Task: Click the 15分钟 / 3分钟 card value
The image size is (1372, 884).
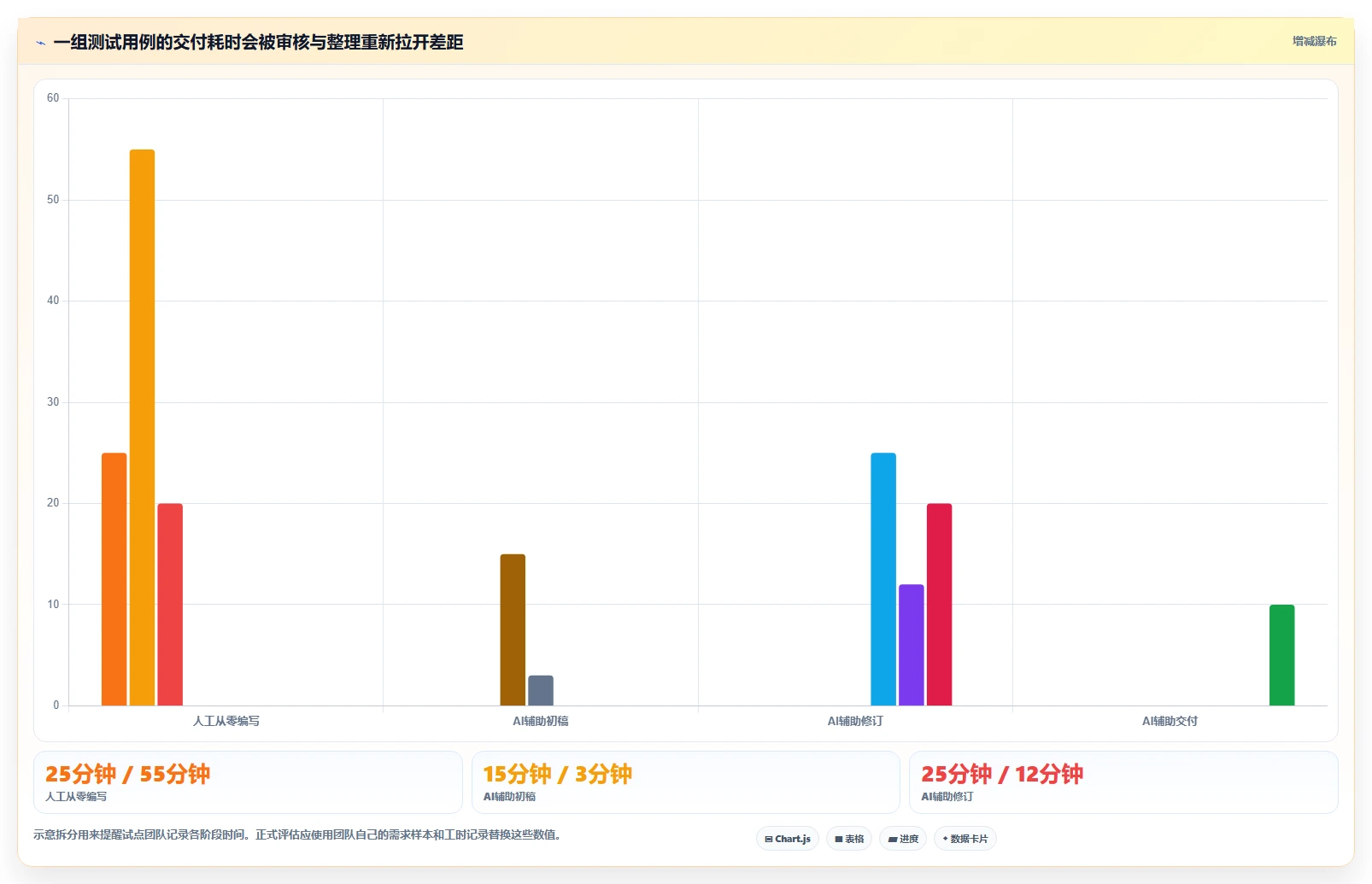Action: pos(557,774)
